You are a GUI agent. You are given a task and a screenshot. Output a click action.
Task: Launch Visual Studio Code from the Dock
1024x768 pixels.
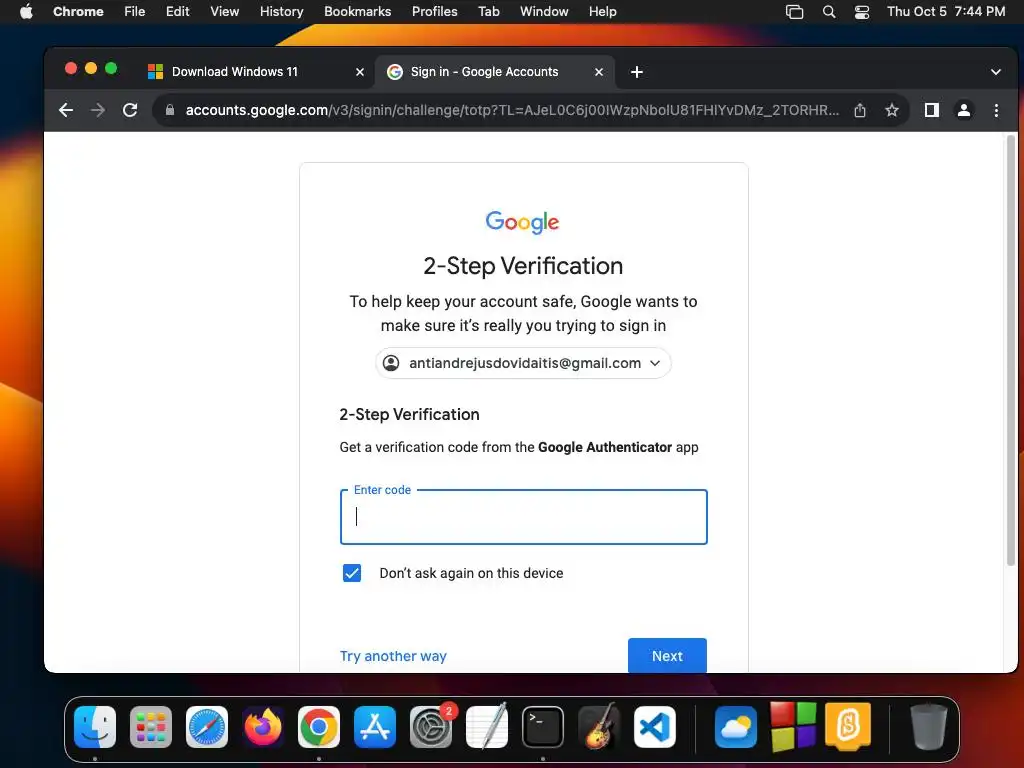[655, 727]
